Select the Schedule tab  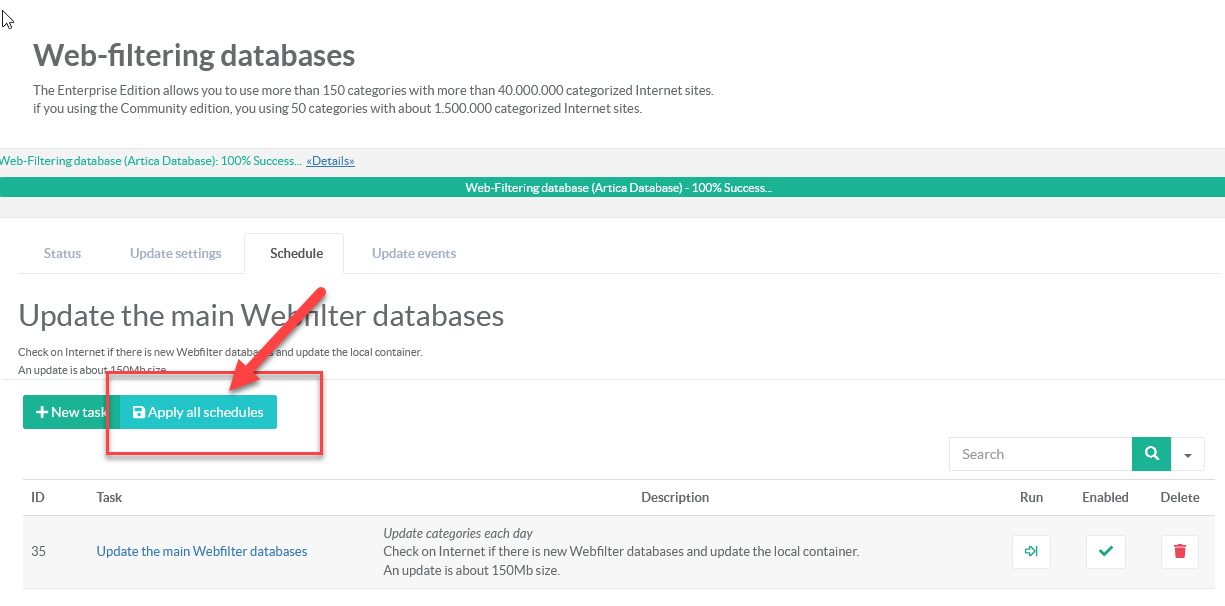click(x=296, y=254)
